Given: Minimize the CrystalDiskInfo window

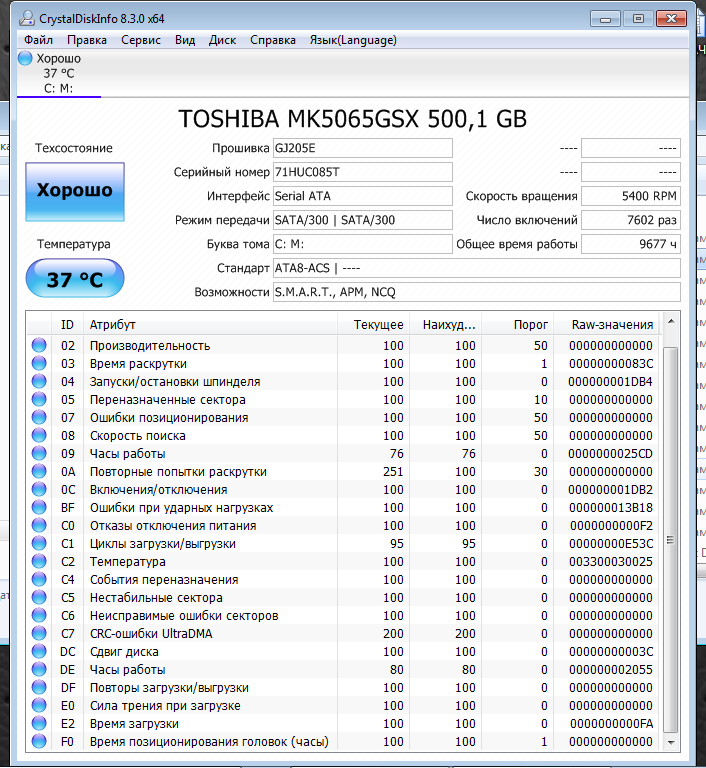Looking at the screenshot, I should coord(605,19).
